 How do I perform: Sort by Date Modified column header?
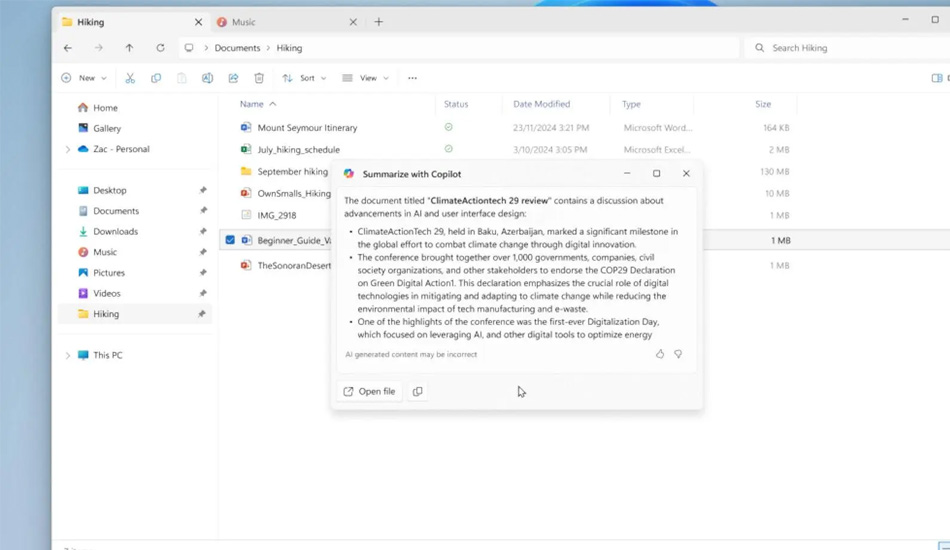click(542, 104)
